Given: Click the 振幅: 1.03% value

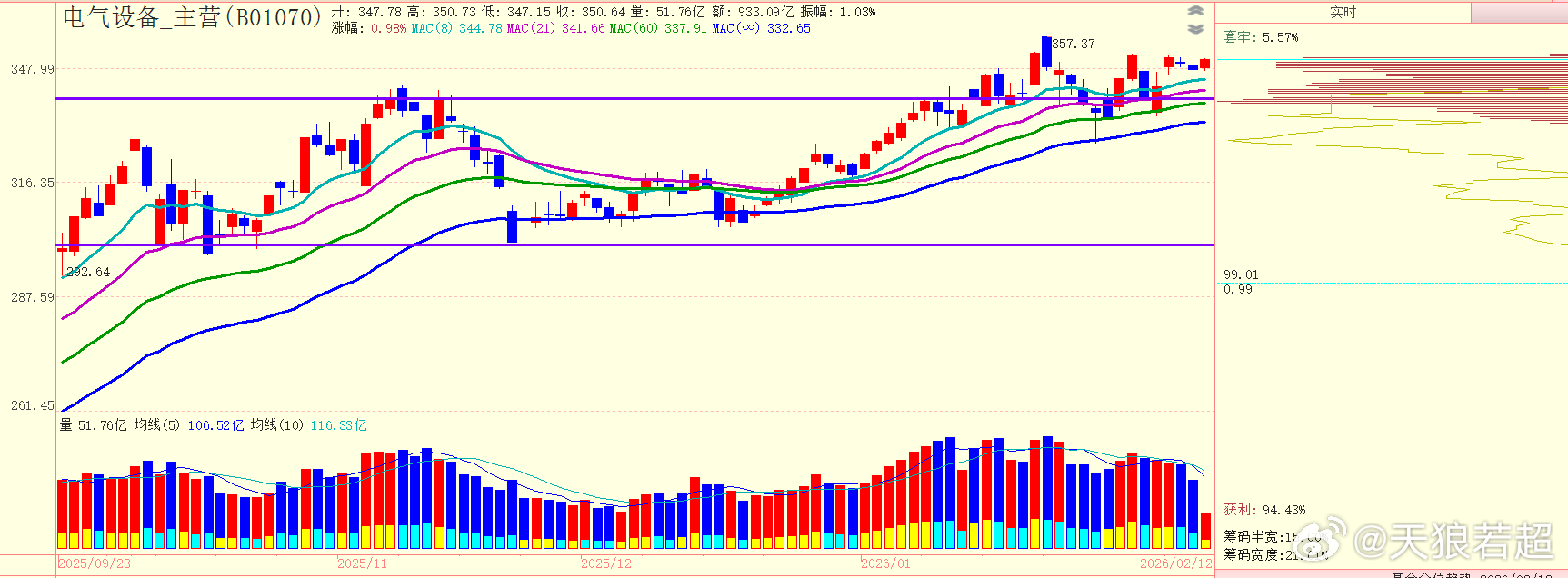Looking at the screenshot, I should (x=838, y=12).
